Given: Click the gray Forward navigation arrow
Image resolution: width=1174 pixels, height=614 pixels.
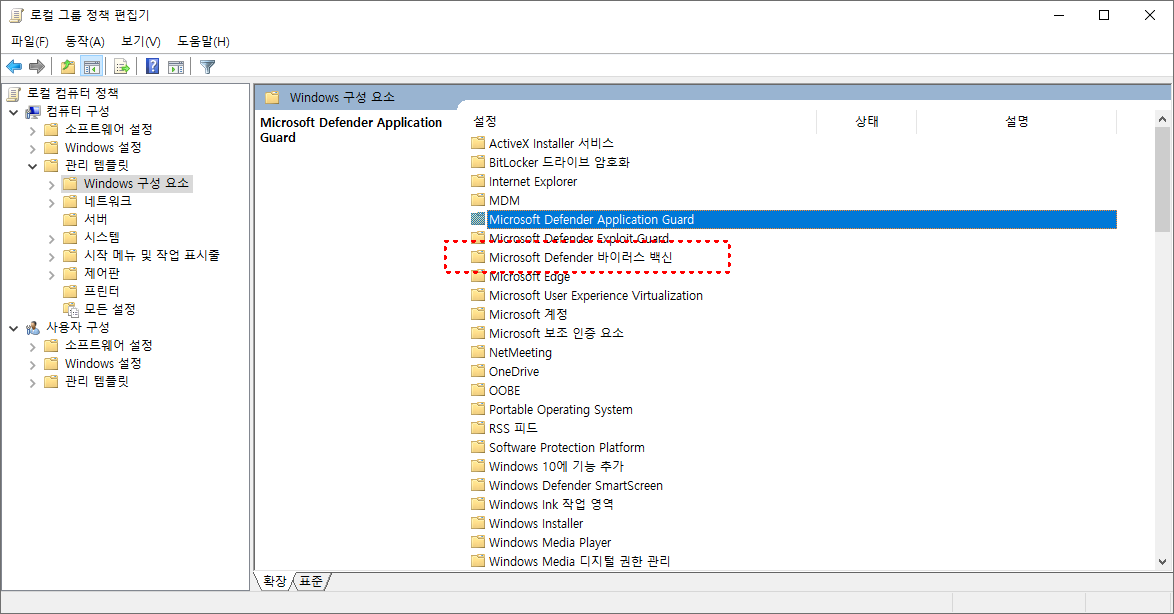Looking at the screenshot, I should click(38, 66).
